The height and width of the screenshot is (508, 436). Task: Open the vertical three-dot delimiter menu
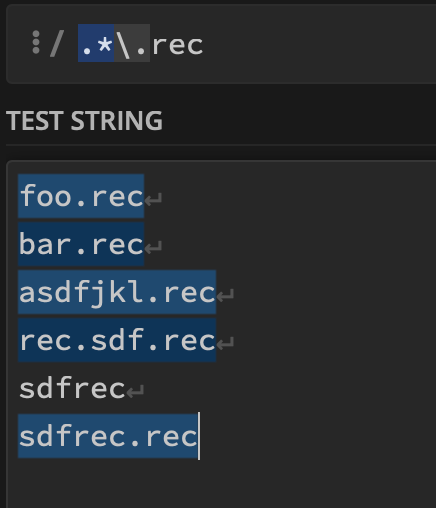[36, 42]
